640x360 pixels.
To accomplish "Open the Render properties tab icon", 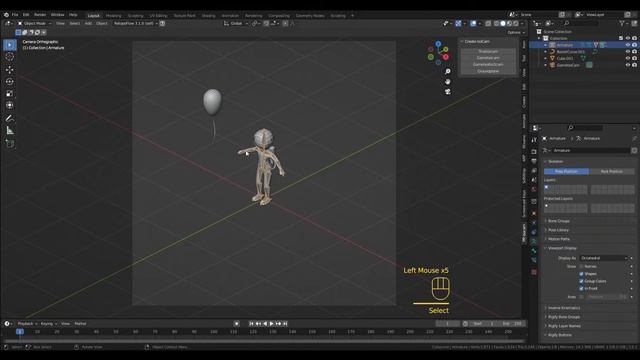I will click(534, 151).
